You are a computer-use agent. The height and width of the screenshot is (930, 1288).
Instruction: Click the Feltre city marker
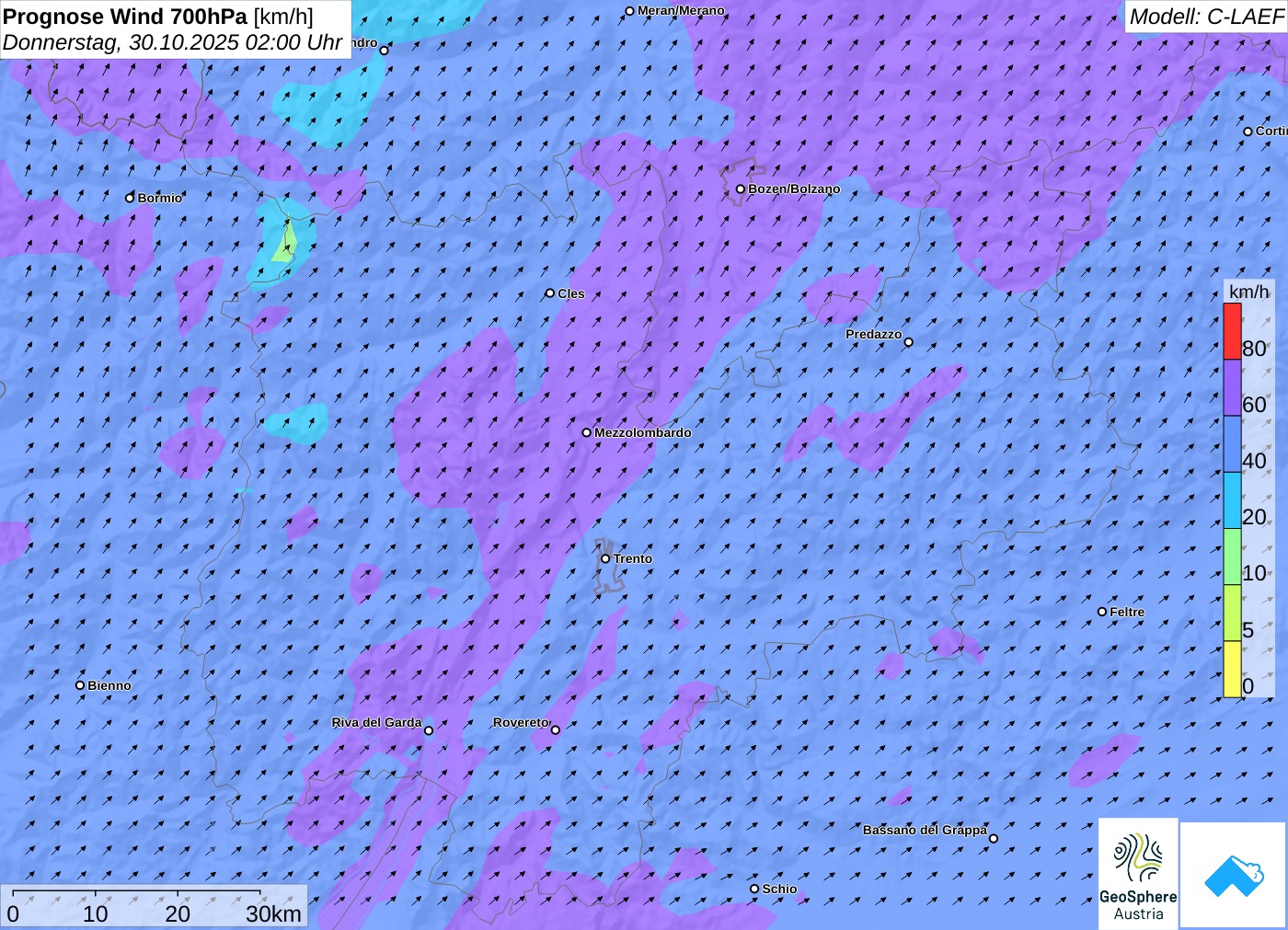(x=1102, y=612)
